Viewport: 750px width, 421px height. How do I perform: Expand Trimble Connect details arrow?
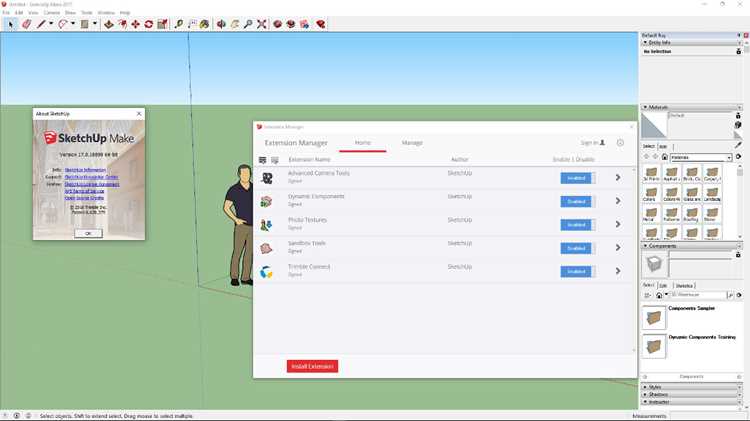(x=618, y=271)
